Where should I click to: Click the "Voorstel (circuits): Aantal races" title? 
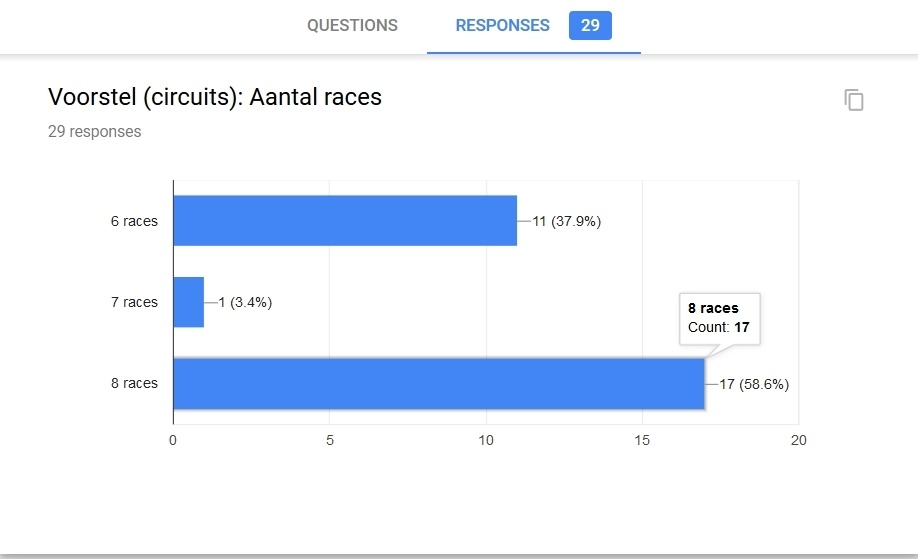[215, 97]
